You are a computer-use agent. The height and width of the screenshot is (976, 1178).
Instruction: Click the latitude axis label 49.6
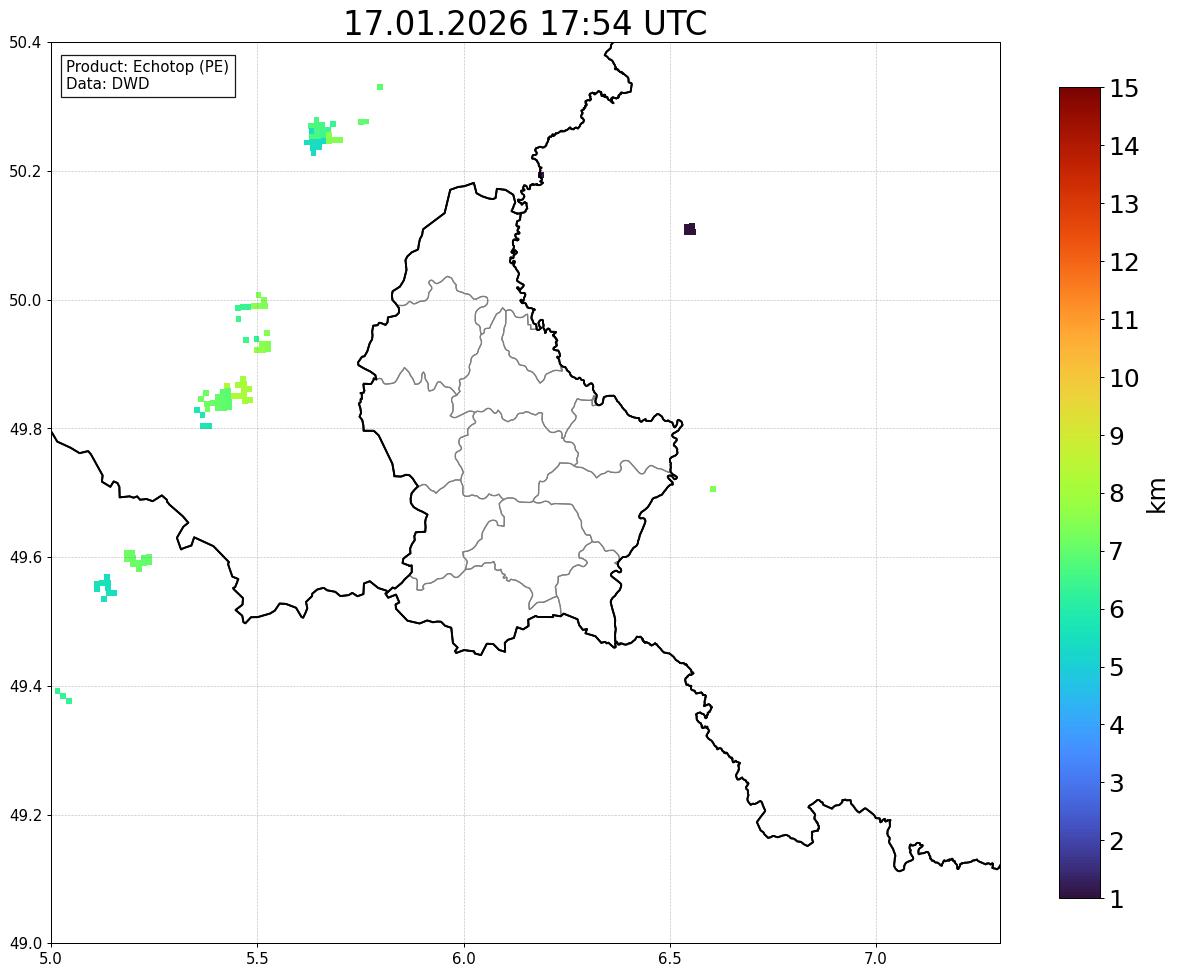(25, 557)
